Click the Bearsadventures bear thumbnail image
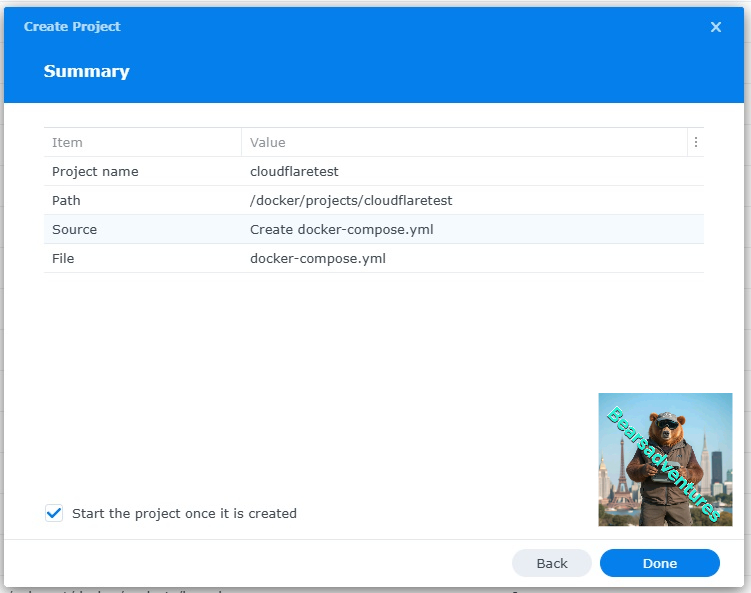 pos(665,459)
